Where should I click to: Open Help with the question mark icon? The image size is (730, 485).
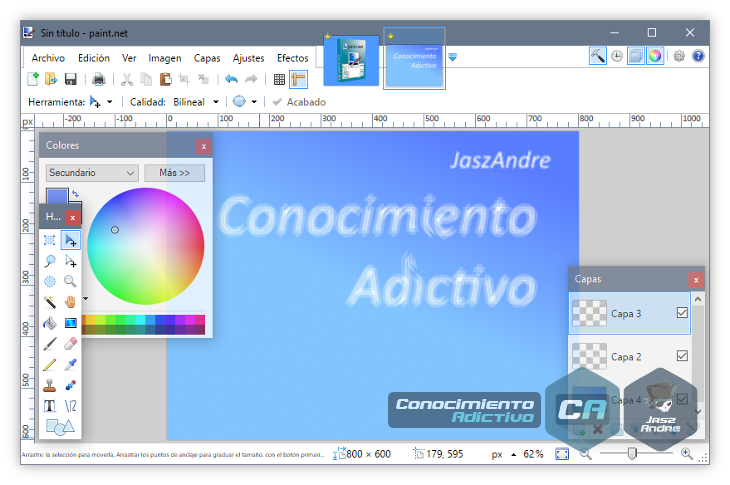tap(698, 56)
